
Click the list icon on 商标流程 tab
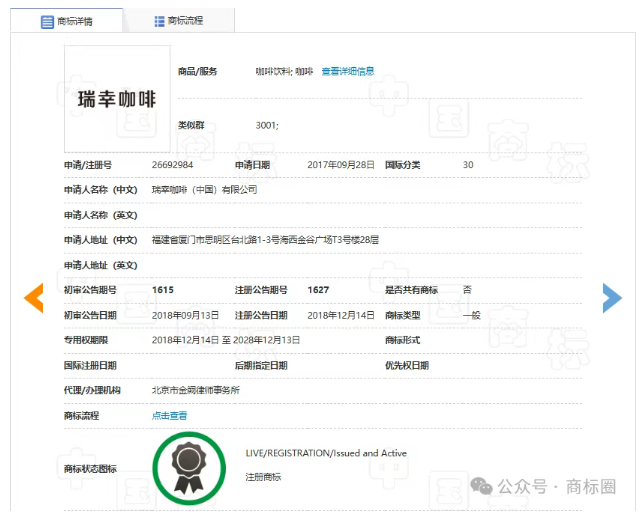click(x=160, y=21)
